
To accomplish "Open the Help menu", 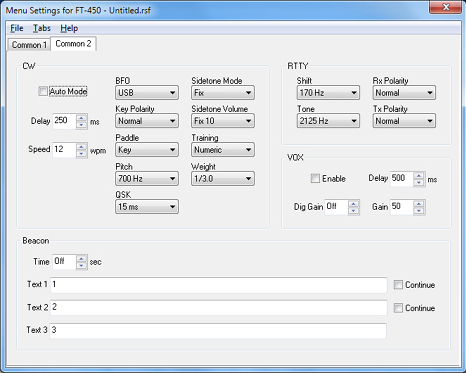I will tap(69, 28).
